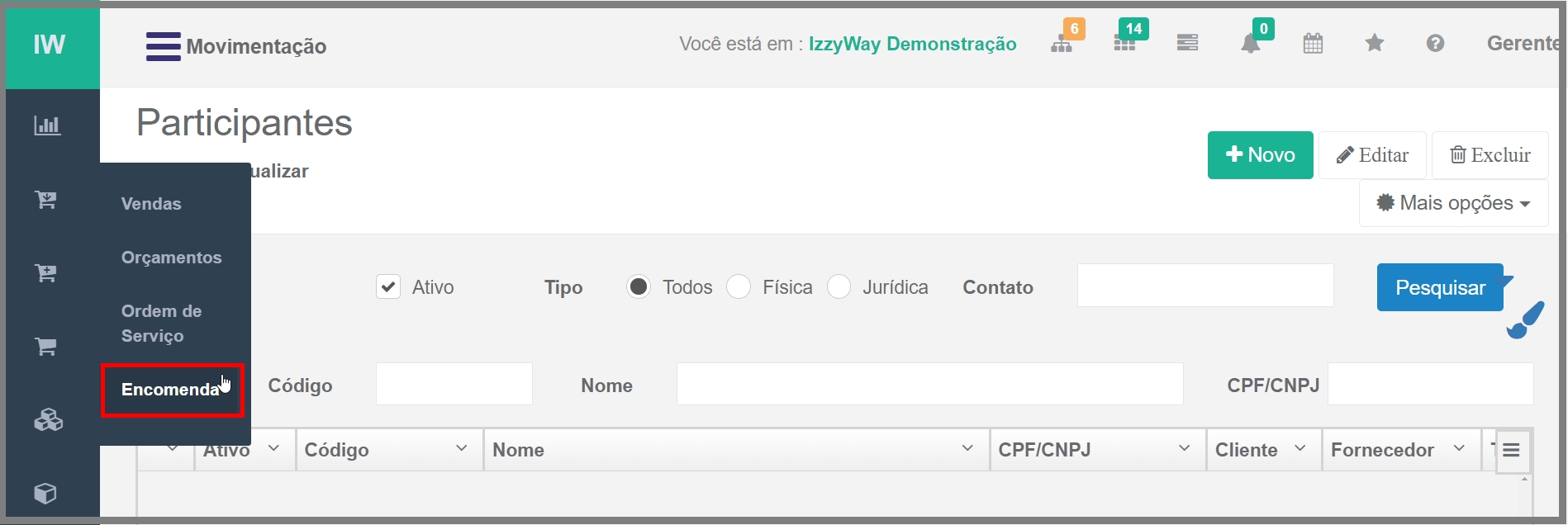1568x525 pixels.
Task: Open the stacked cubes icon in sidebar
Action: tap(48, 420)
